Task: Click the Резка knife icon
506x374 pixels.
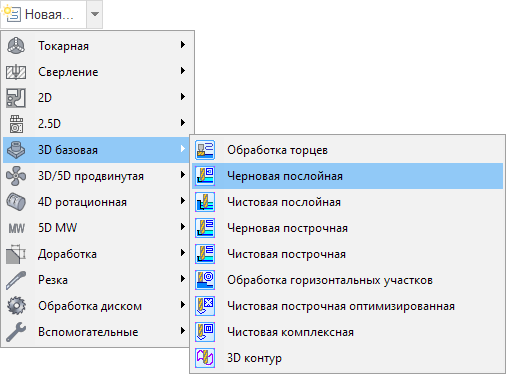Action: click(16, 280)
